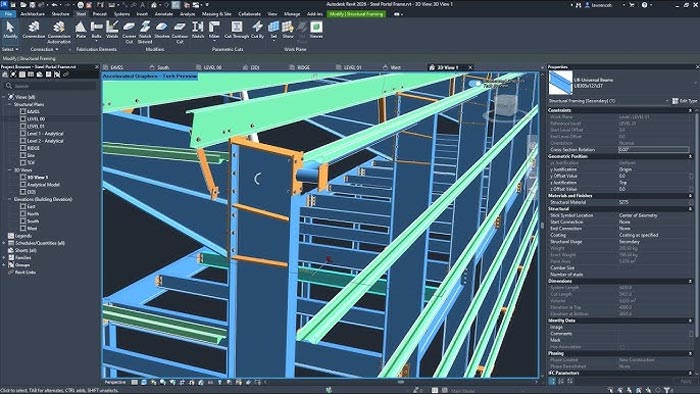Open the Architecture ribbon tab
Screen dimensions: 700x394
click(33, 14)
